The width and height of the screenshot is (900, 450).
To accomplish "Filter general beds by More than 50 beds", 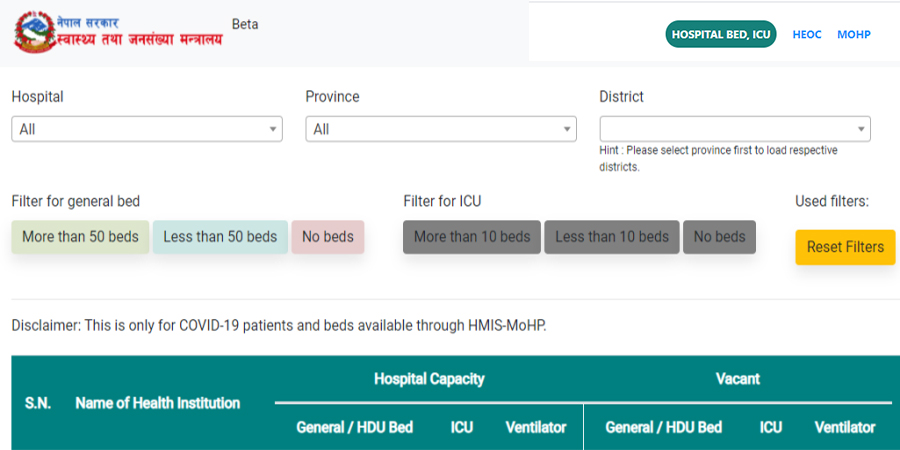I will (80, 237).
